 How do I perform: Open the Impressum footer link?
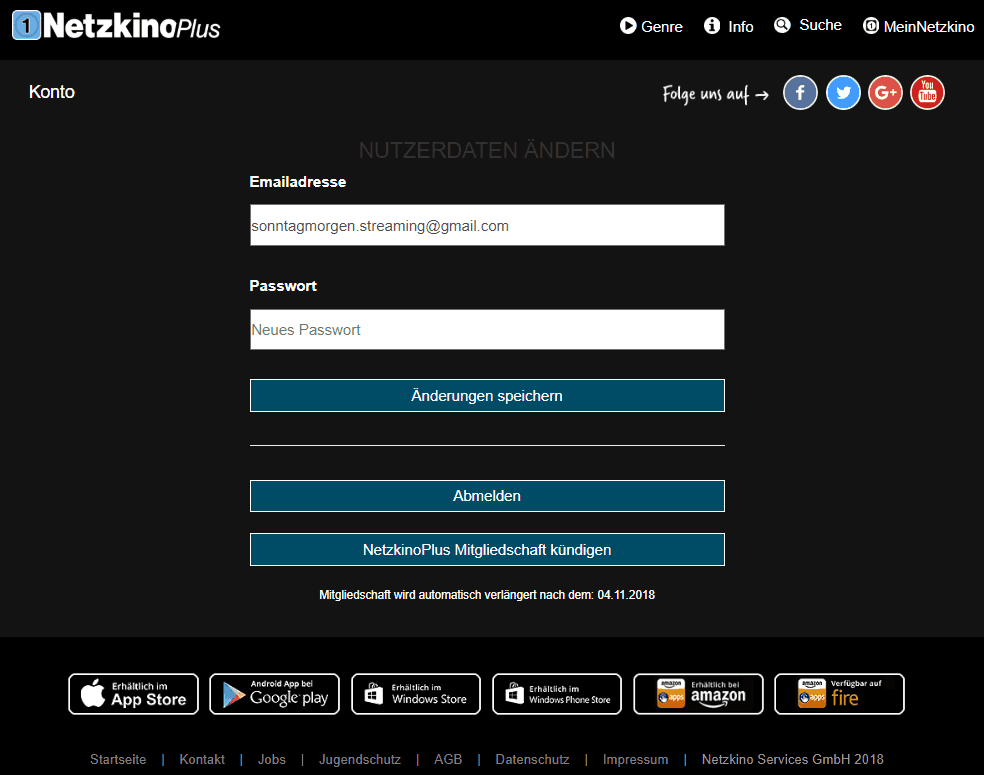coord(635,759)
